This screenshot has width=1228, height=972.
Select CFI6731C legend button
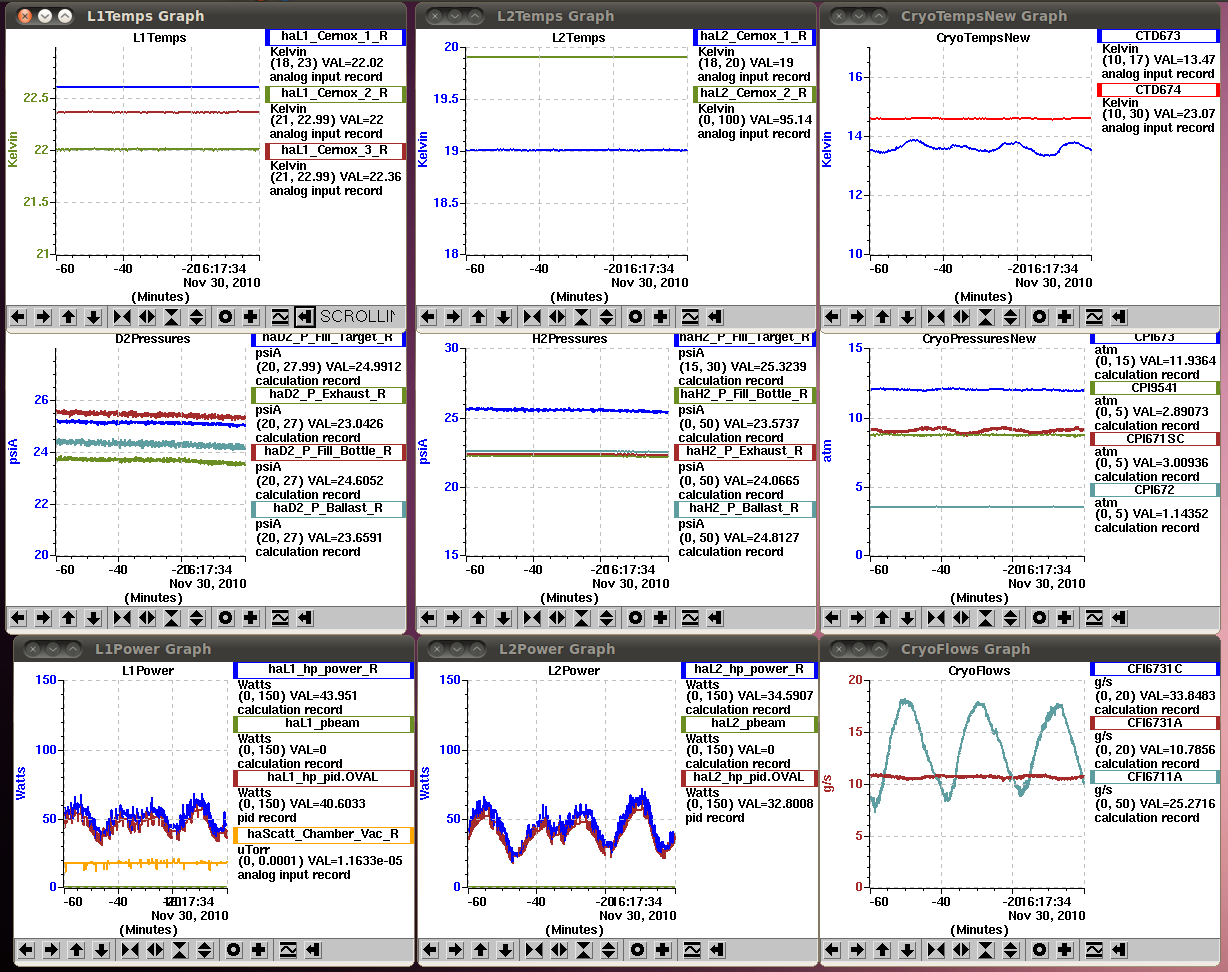pos(1155,669)
